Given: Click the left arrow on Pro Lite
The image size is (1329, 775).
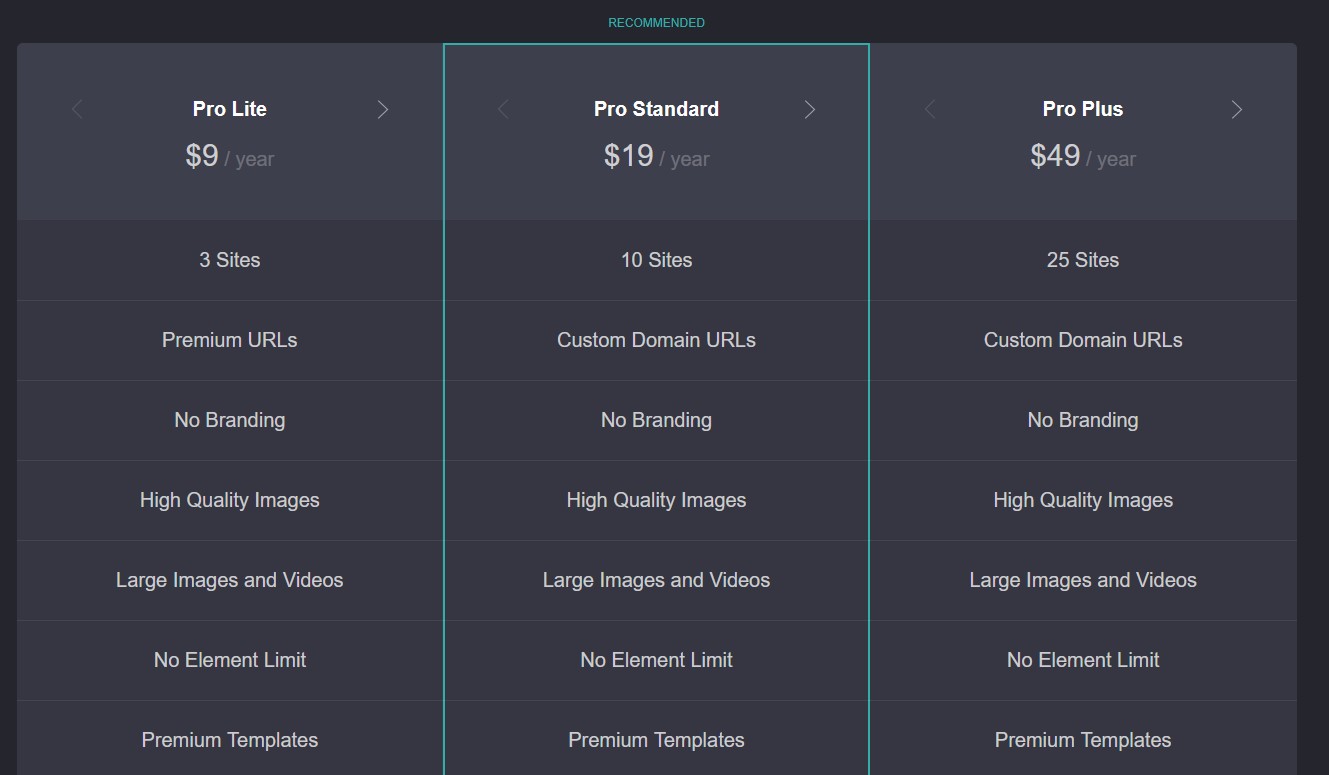Looking at the screenshot, I should pos(77,109).
